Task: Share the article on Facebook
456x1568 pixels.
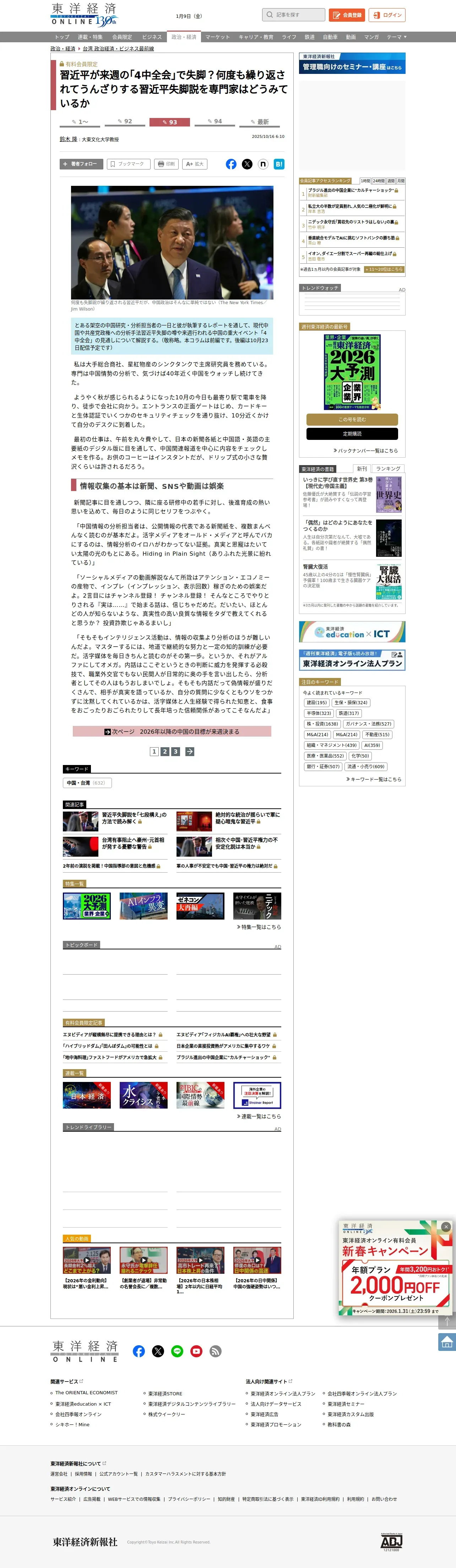Action: coord(231,164)
